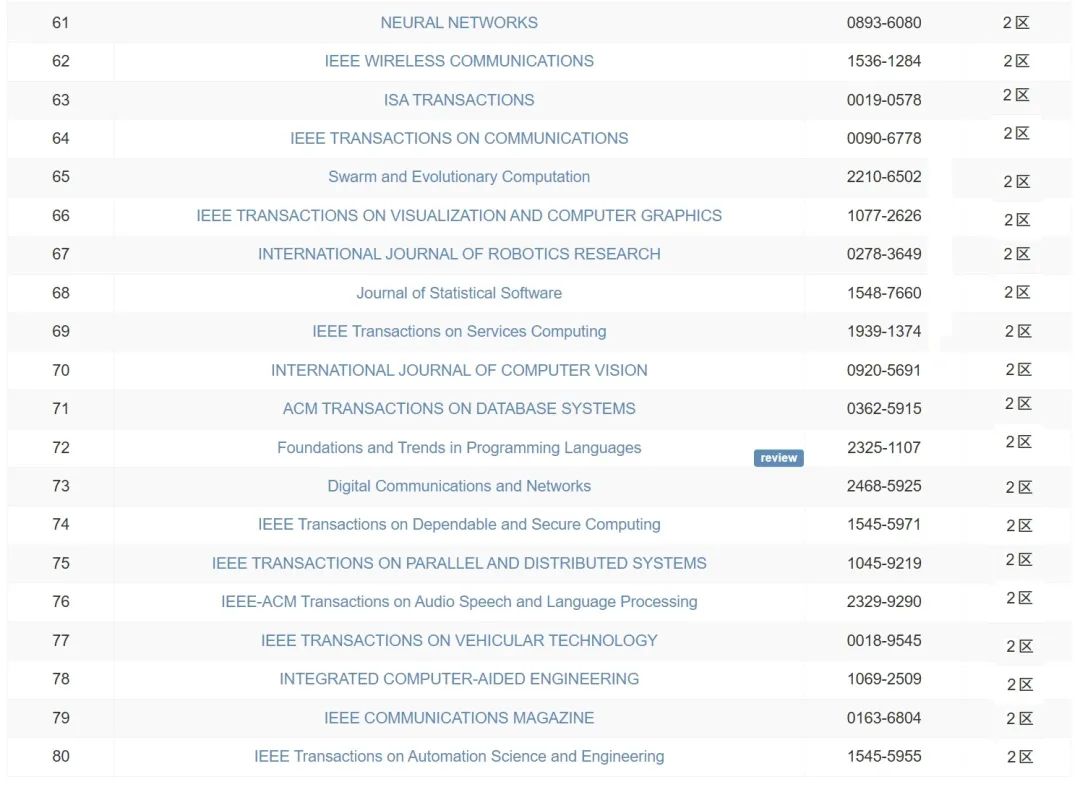This screenshot has width=1080, height=787.
Task: Click the 2区 zone in row 79
Action: [x=1019, y=719]
